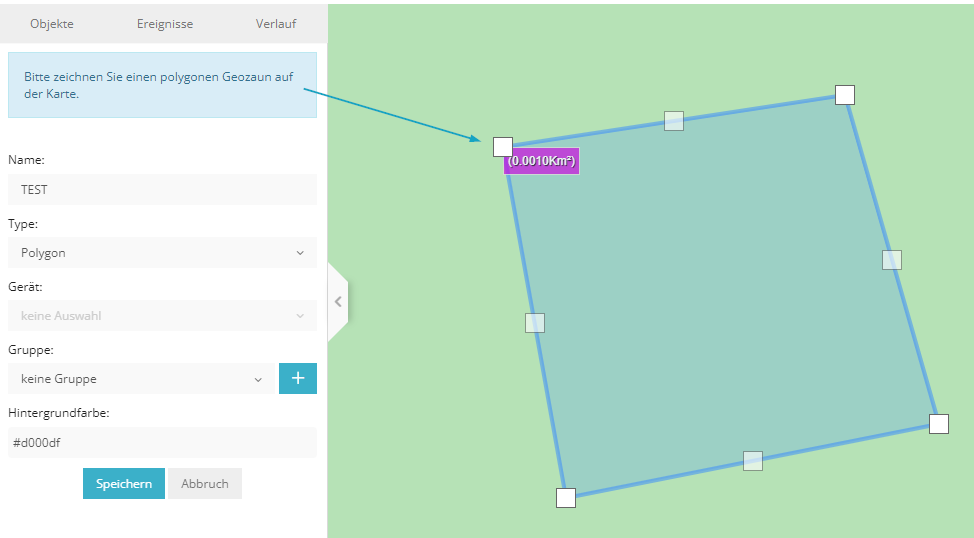974x538 pixels.
Task: Collapse the sidebar with arrow handle
Action: [x=338, y=301]
